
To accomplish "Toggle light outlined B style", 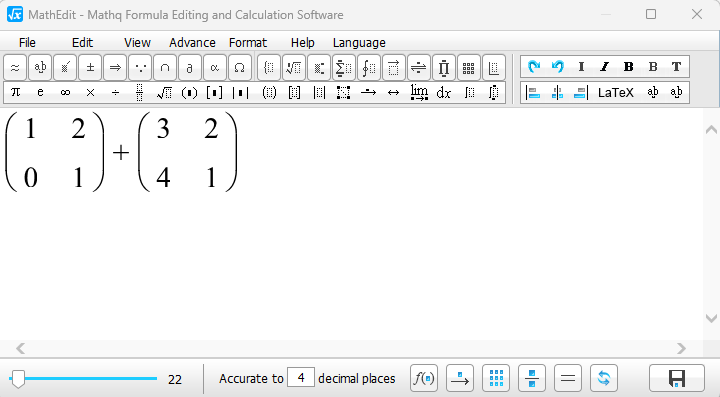I will pyautogui.click(x=652, y=67).
